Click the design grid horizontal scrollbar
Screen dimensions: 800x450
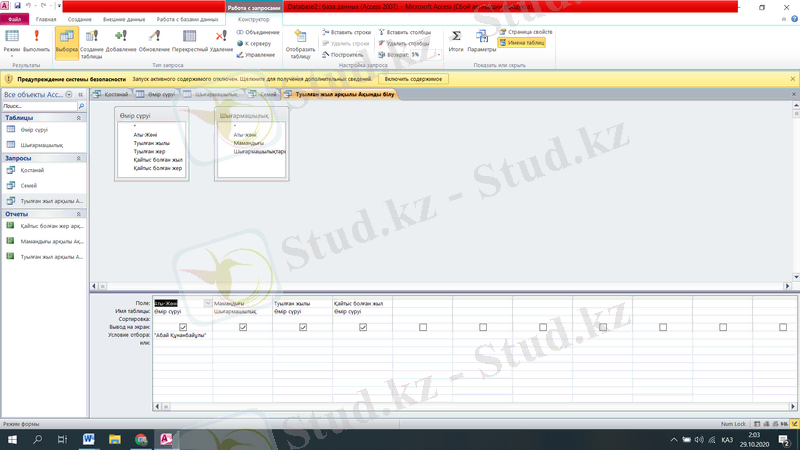coord(474,407)
